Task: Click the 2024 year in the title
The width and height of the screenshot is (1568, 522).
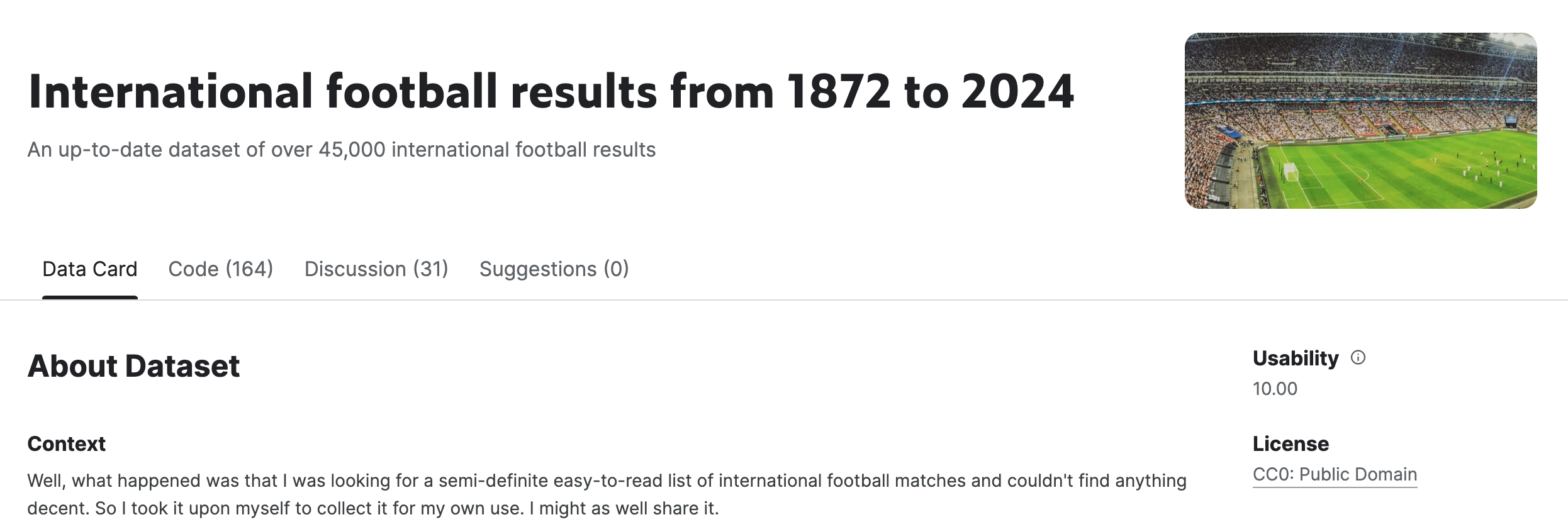Action: tap(1018, 92)
